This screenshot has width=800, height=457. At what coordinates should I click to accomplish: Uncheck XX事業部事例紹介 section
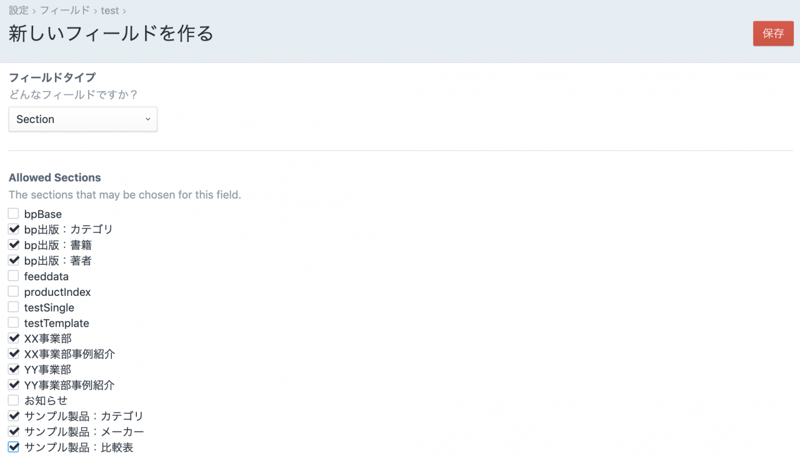point(14,354)
